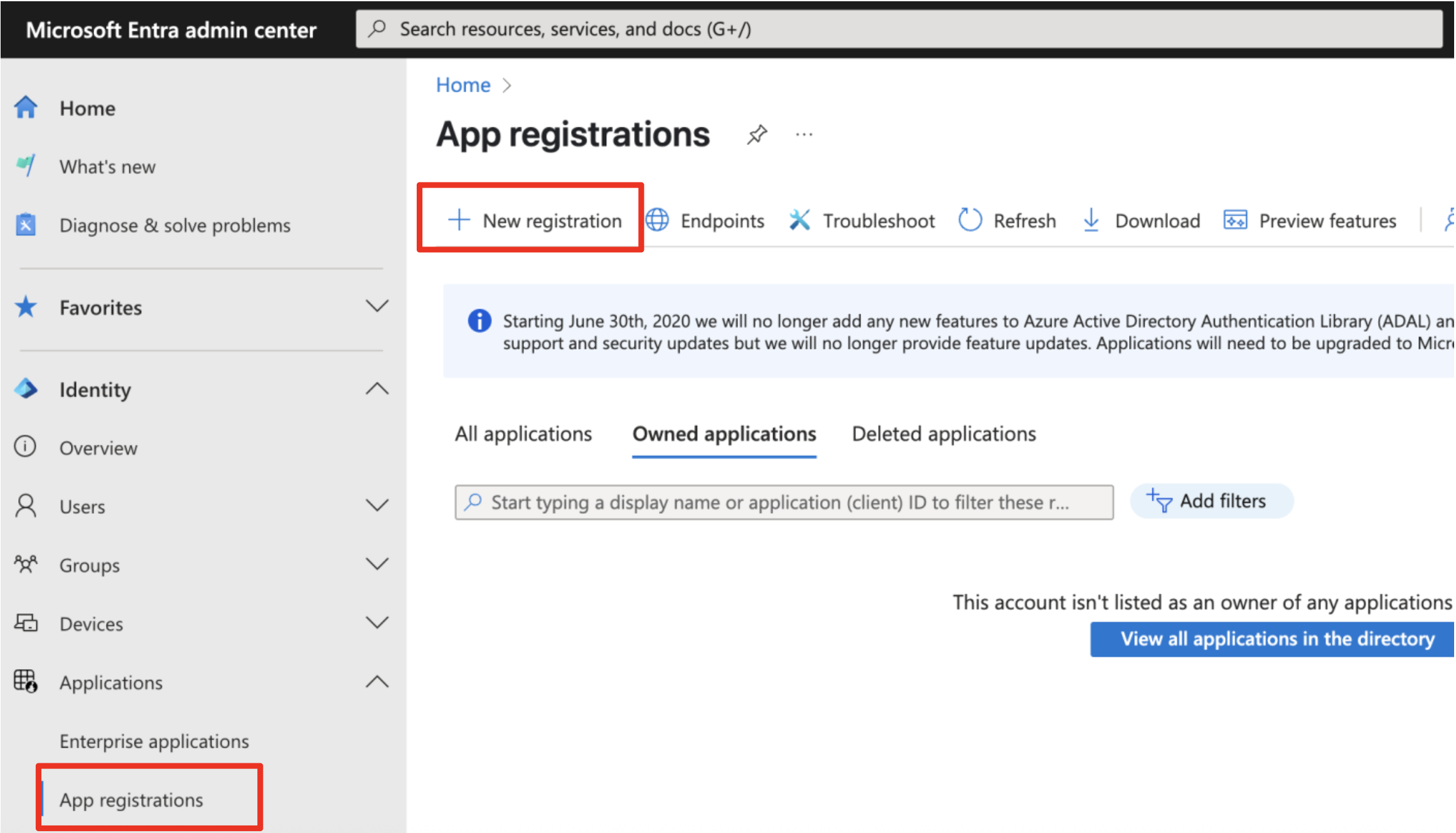Click the blue info icon in the banner
1456x833 pixels.
[479, 321]
